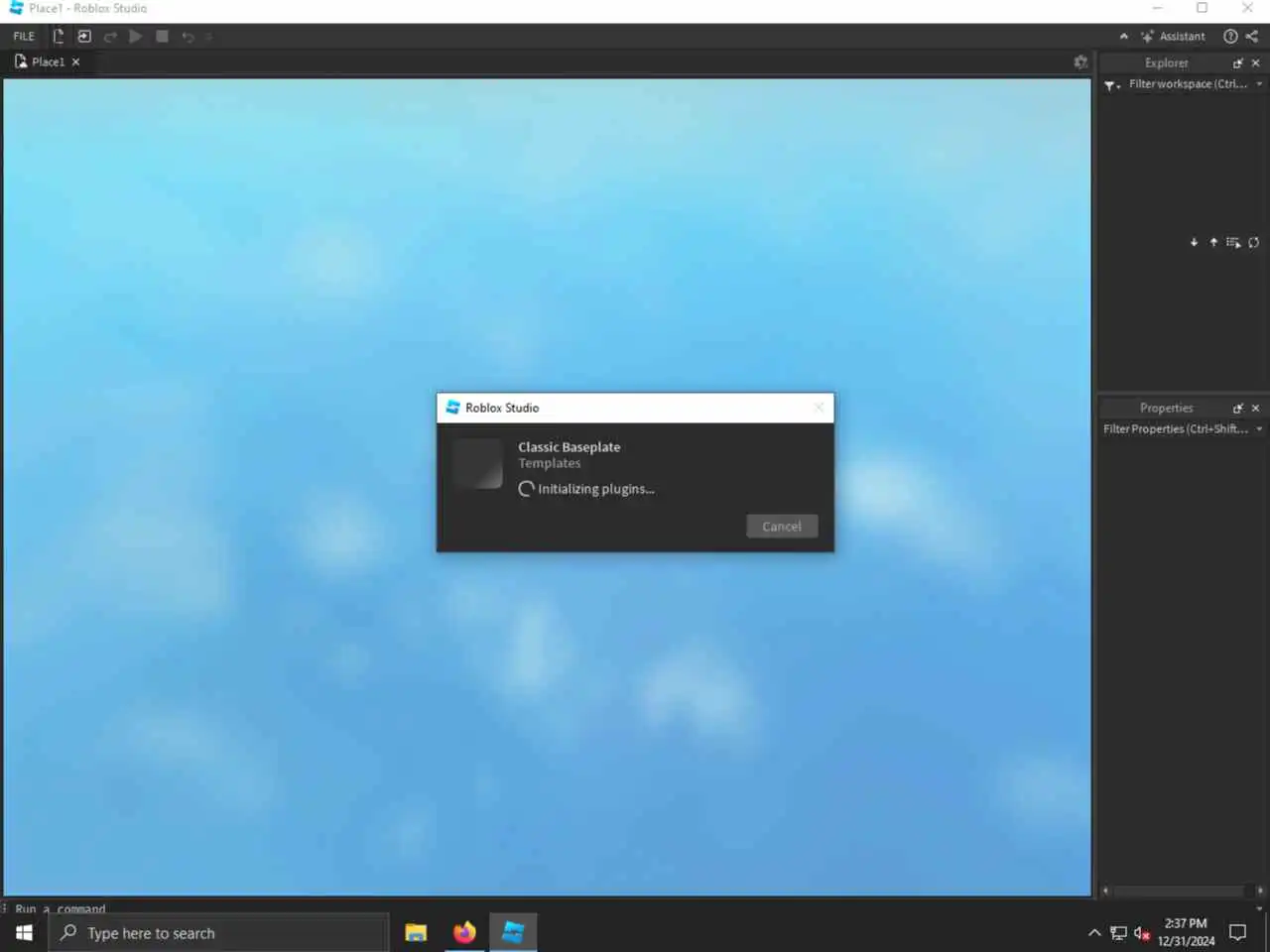Open the Explorer filter funnel options
Viewport: 1270px width, 952px height.
tap(1112, 85)
